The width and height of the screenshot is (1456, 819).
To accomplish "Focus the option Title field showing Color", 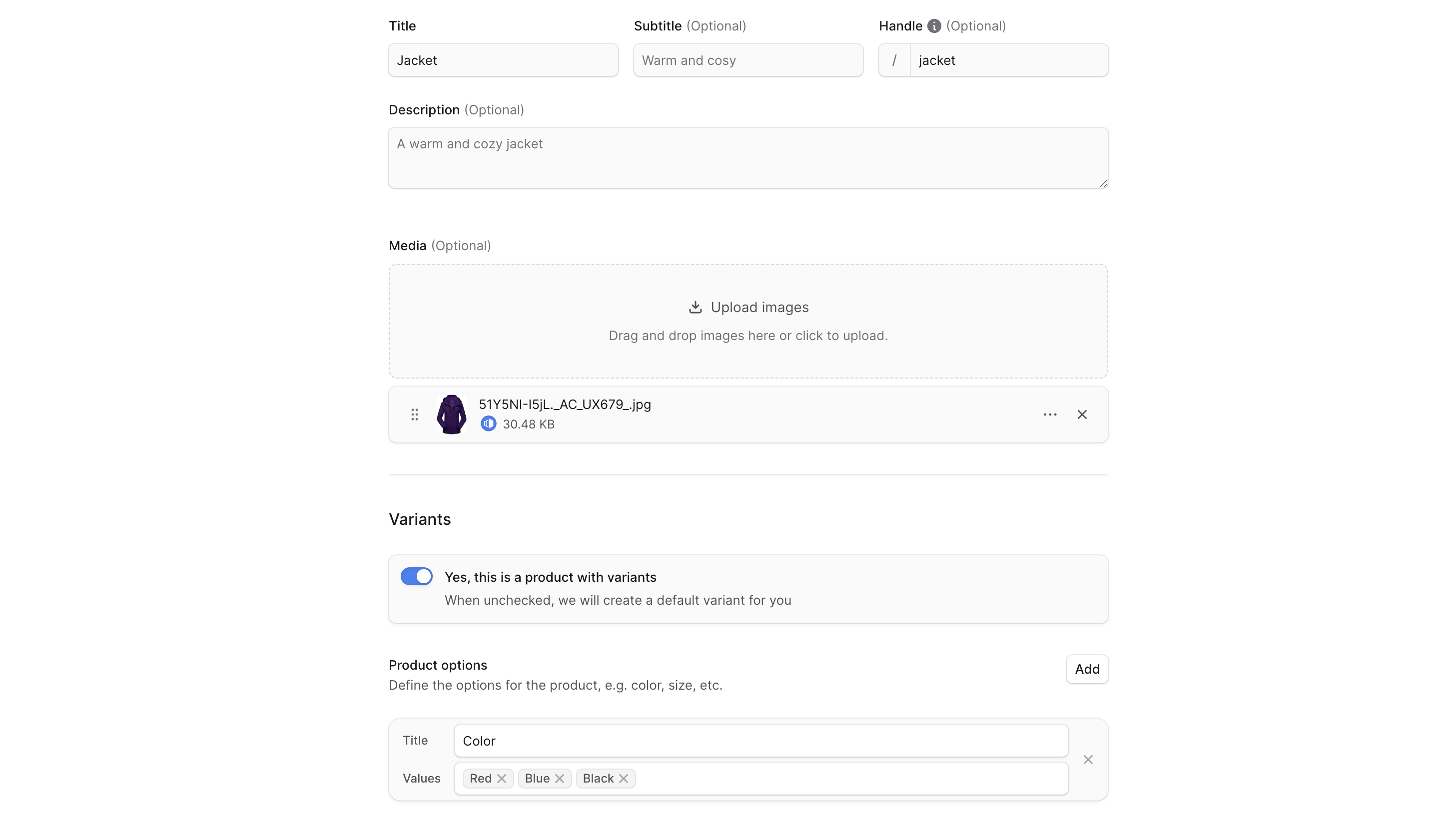I will (761, 740).
